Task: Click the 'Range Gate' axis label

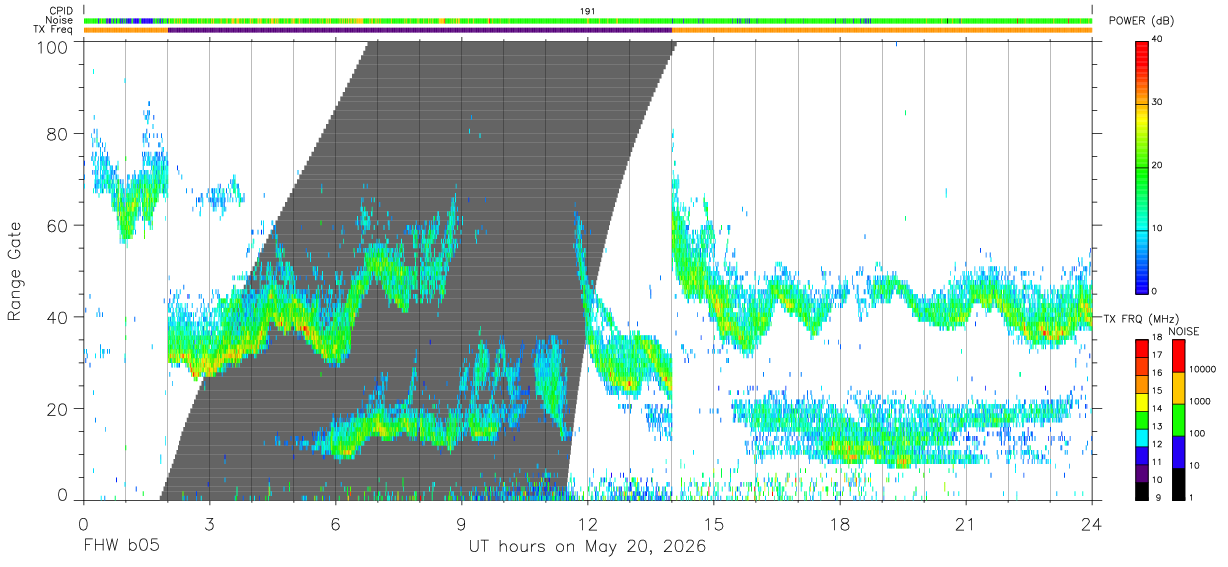Action: coord(15,270)
